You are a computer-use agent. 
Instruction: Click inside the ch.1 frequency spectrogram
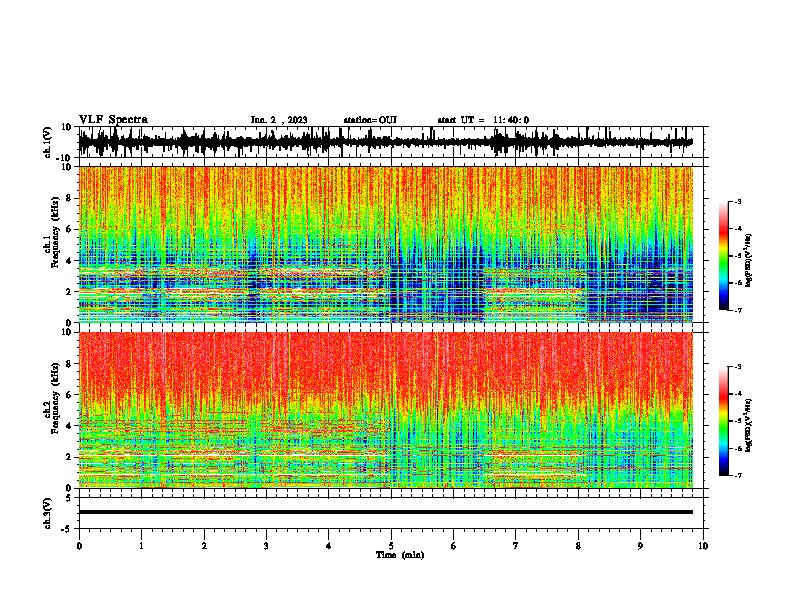[385, 244]
